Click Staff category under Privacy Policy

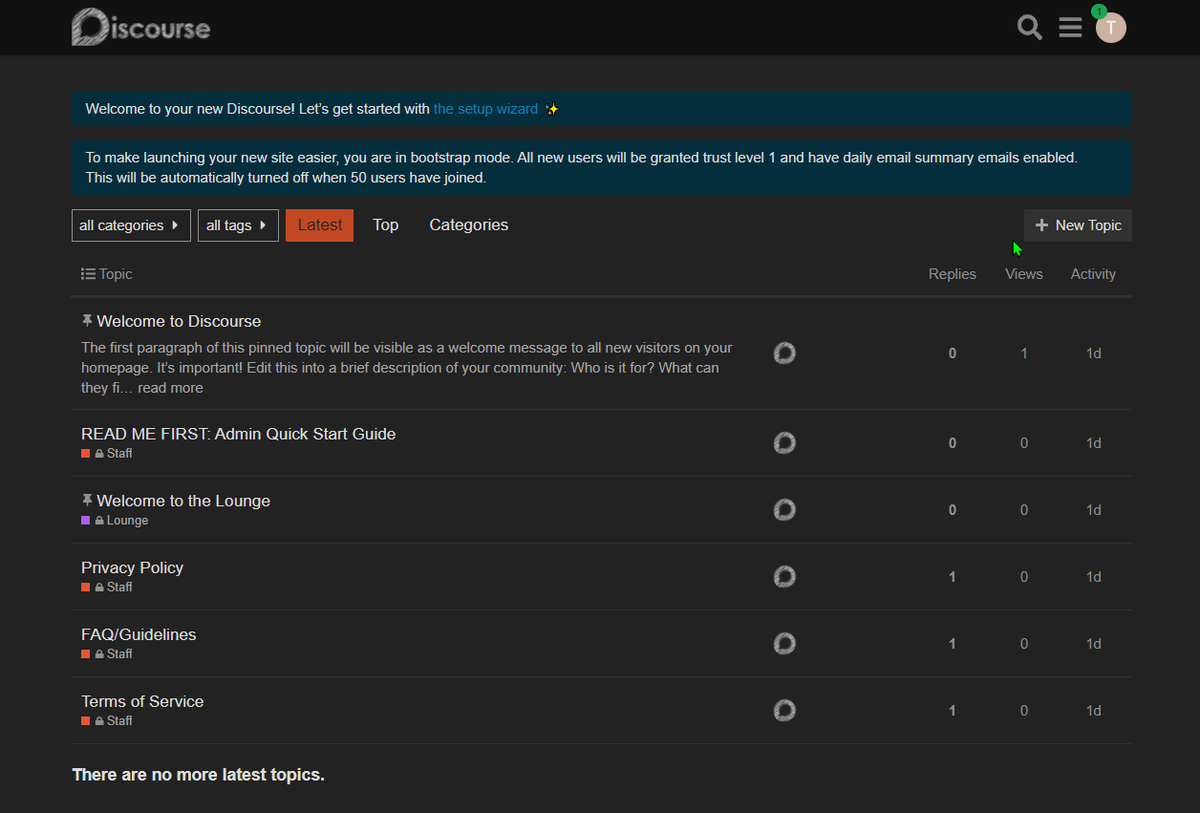click(107, 588)
